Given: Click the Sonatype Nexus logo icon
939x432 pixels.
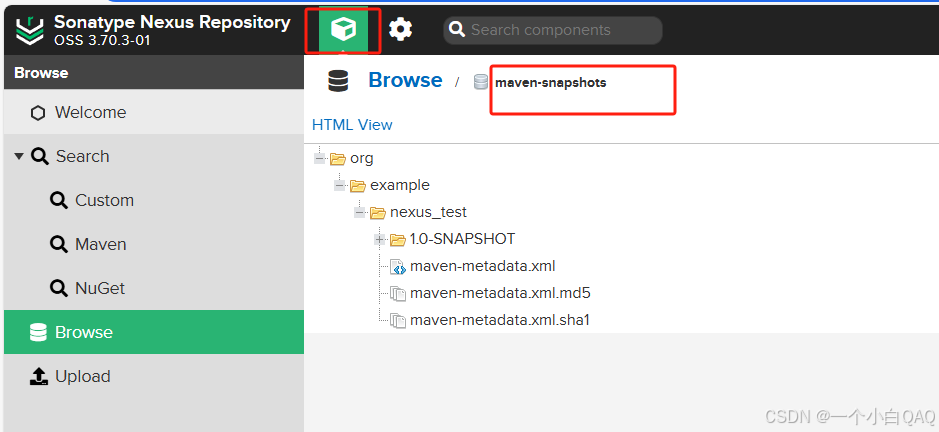Looking at the screenshot, I should 30,31.
